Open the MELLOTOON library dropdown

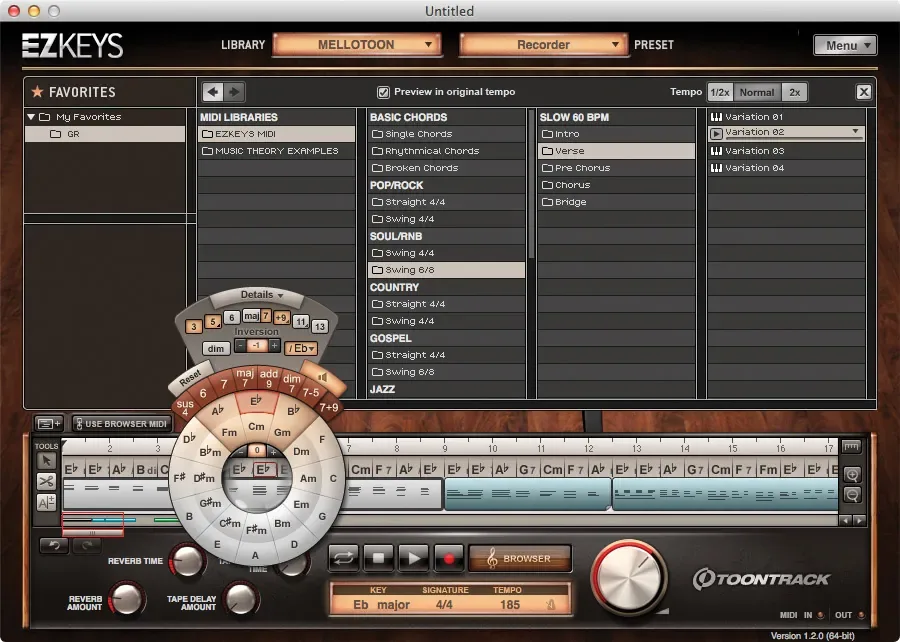tap(356, 45)
